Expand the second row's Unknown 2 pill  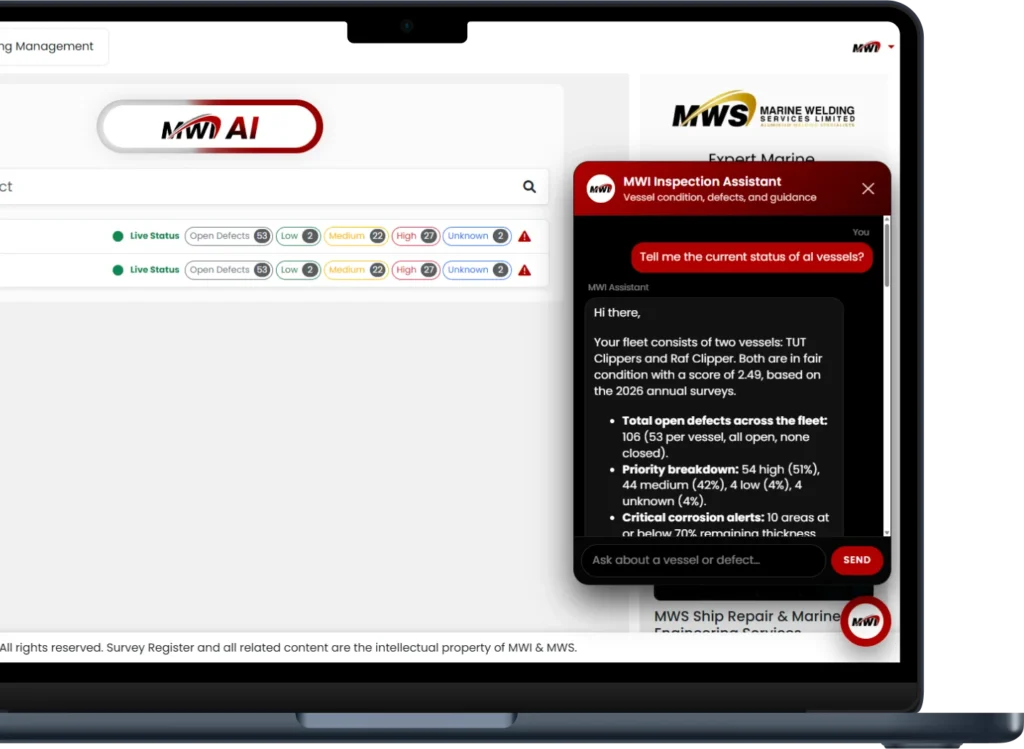(477, 270)
